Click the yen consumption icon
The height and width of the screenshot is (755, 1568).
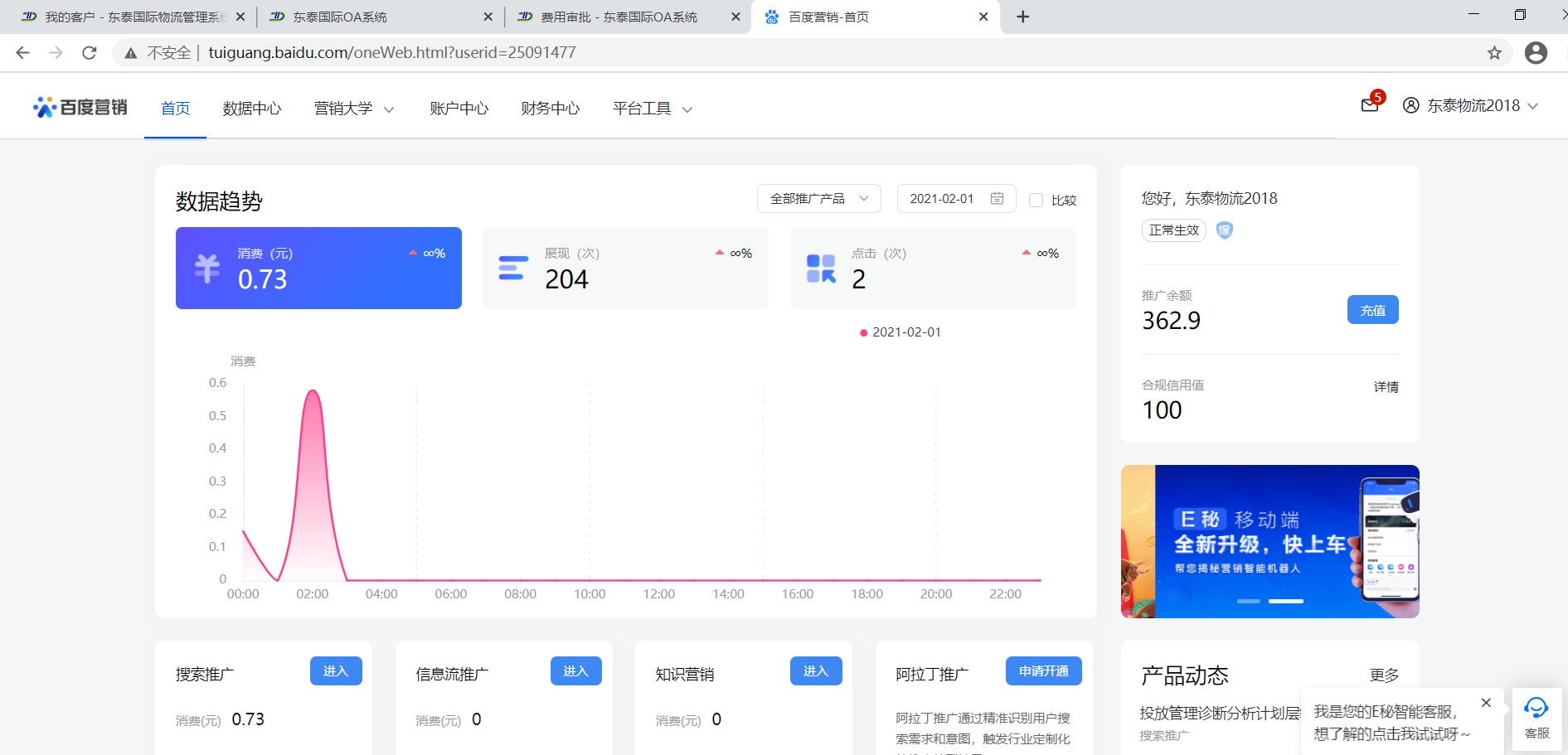point(207,269)
